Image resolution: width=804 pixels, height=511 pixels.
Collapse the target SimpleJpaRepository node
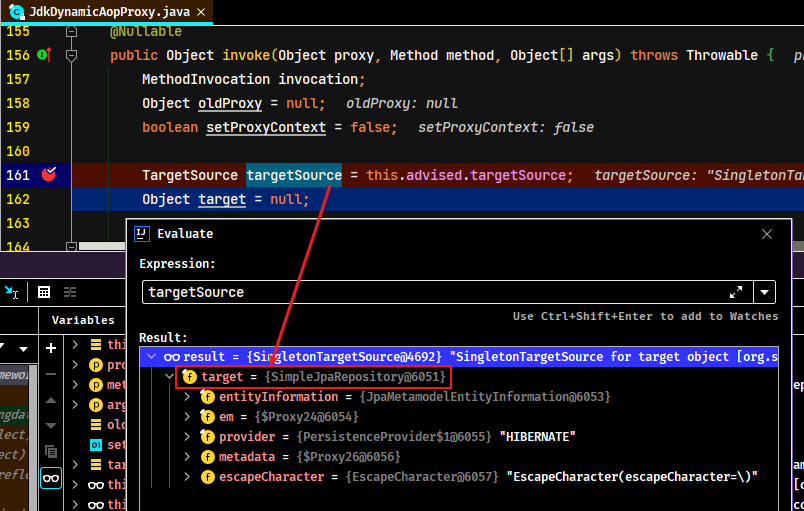pos(169,377)
